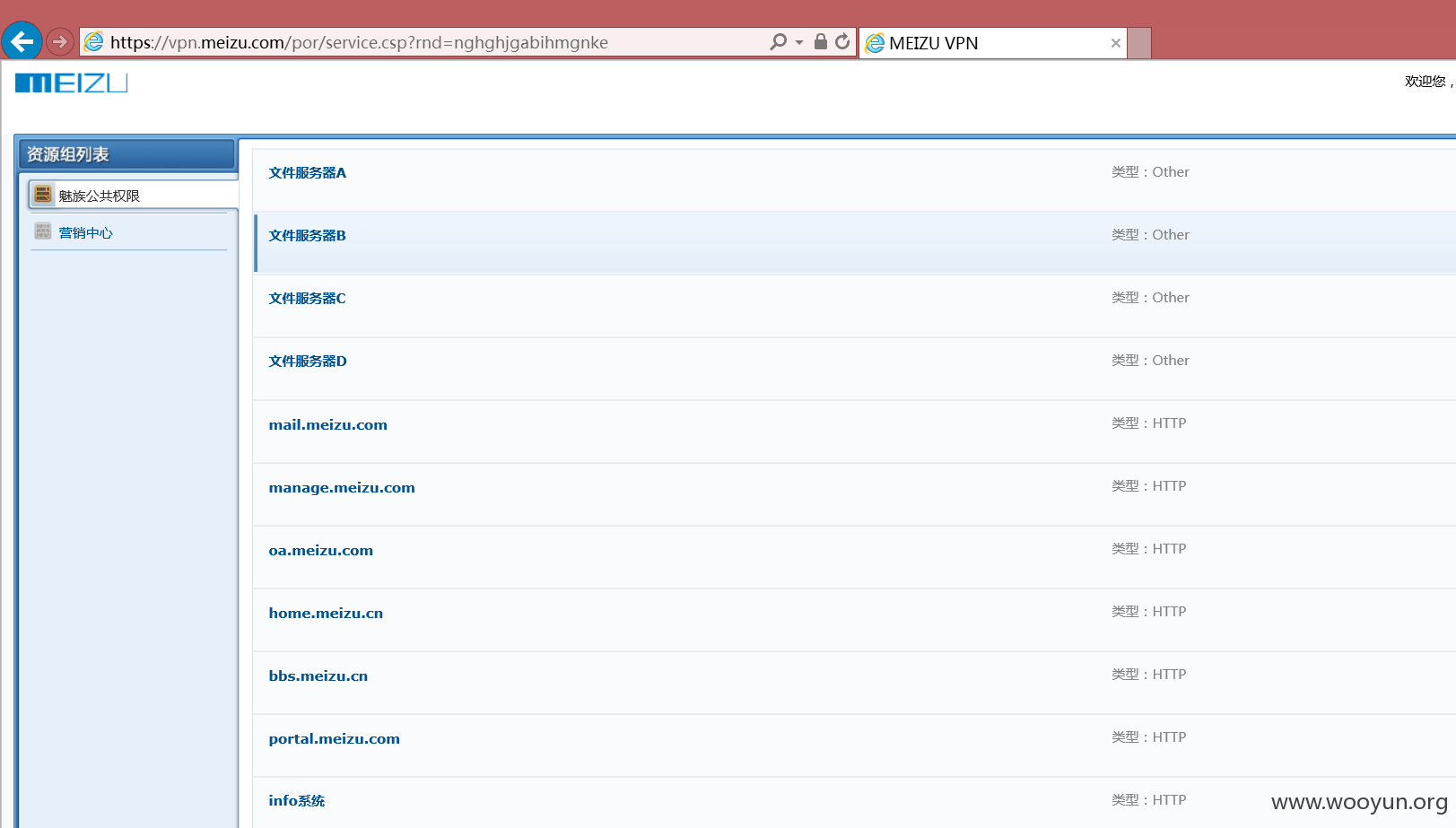The image size is (1456, 828).
Task: Click the security lock icon
Action: click(820, 41)
